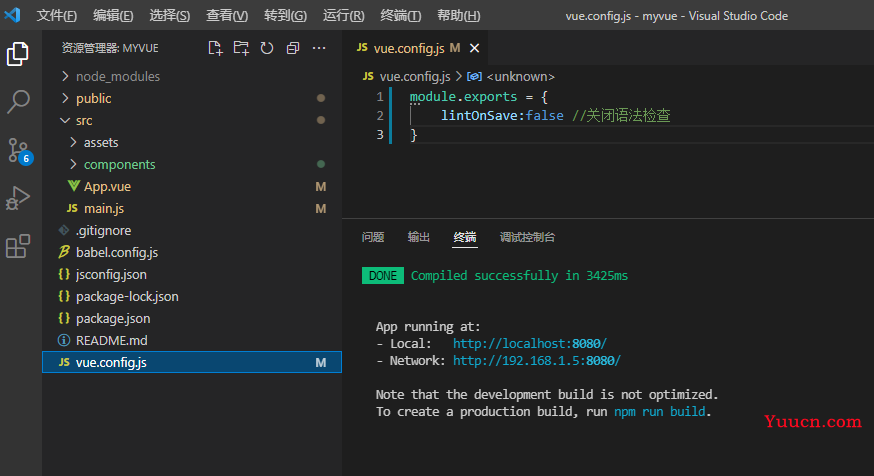874x476 pixels.
Task: Expand the public folder
Action: [65, 98]
